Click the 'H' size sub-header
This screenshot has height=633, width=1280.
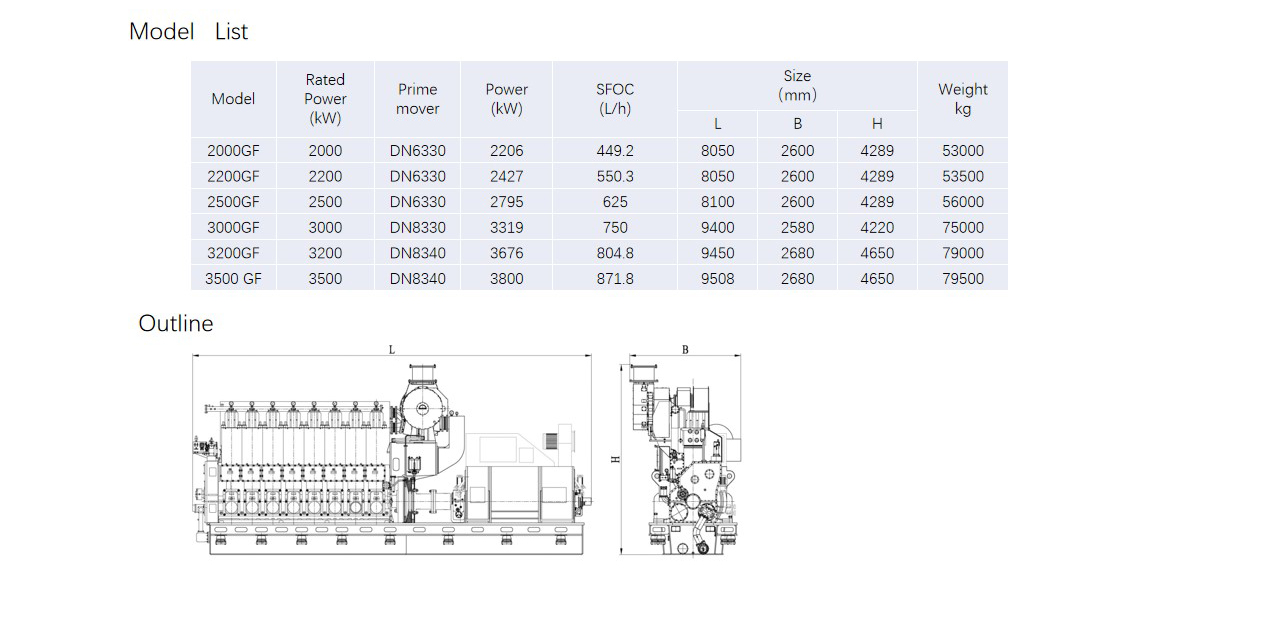877,124
